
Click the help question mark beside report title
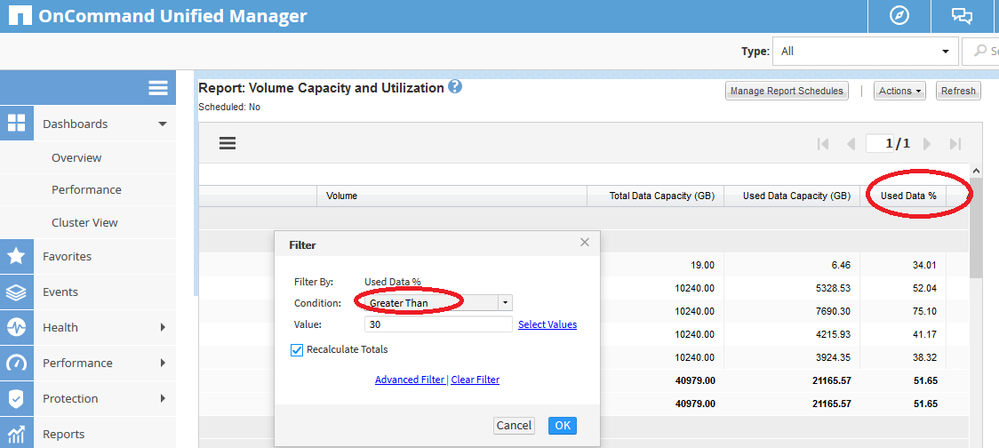tap(455, 87)
